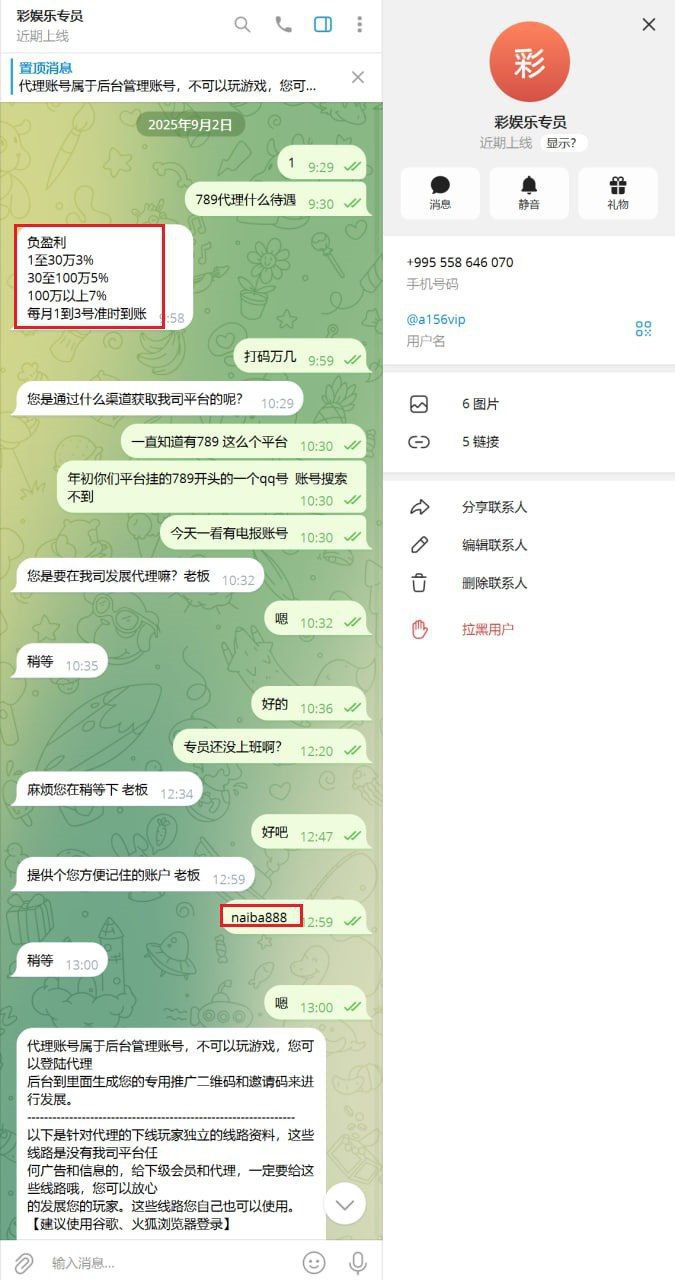Image resolution: width=675 pixels, height=1280 pixels.
Task: Open the emoji picker smiley icon
Action: coord(314,1263)
